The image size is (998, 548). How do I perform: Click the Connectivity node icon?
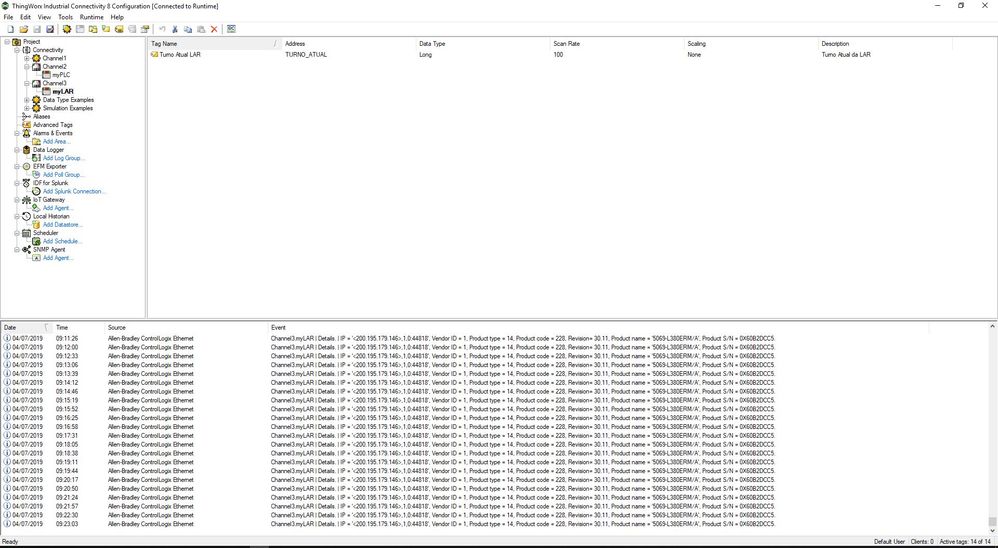coord(26,50)
